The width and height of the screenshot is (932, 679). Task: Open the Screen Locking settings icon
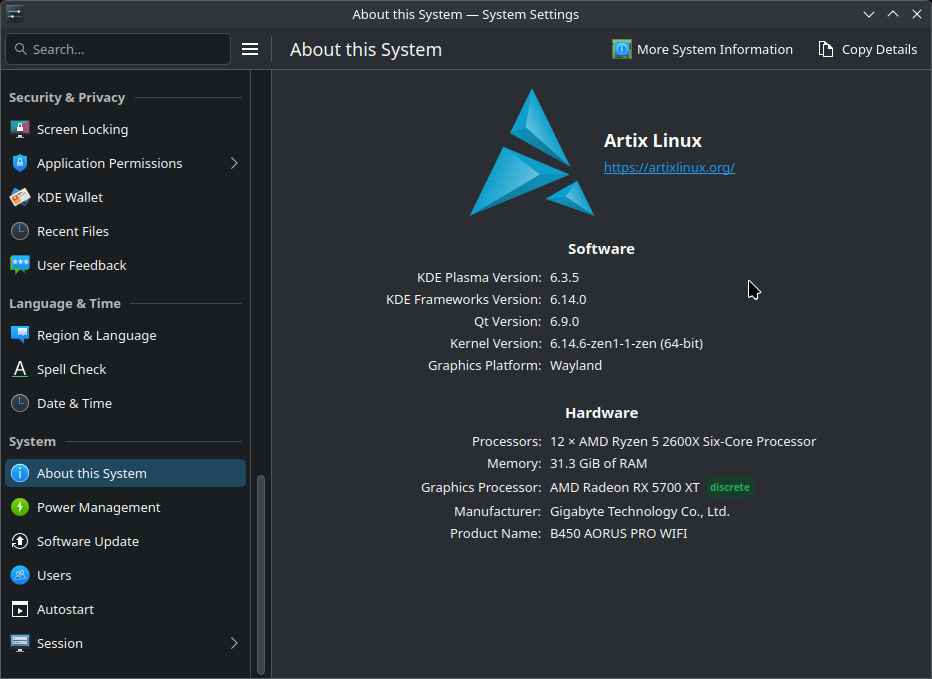(20, 129)
